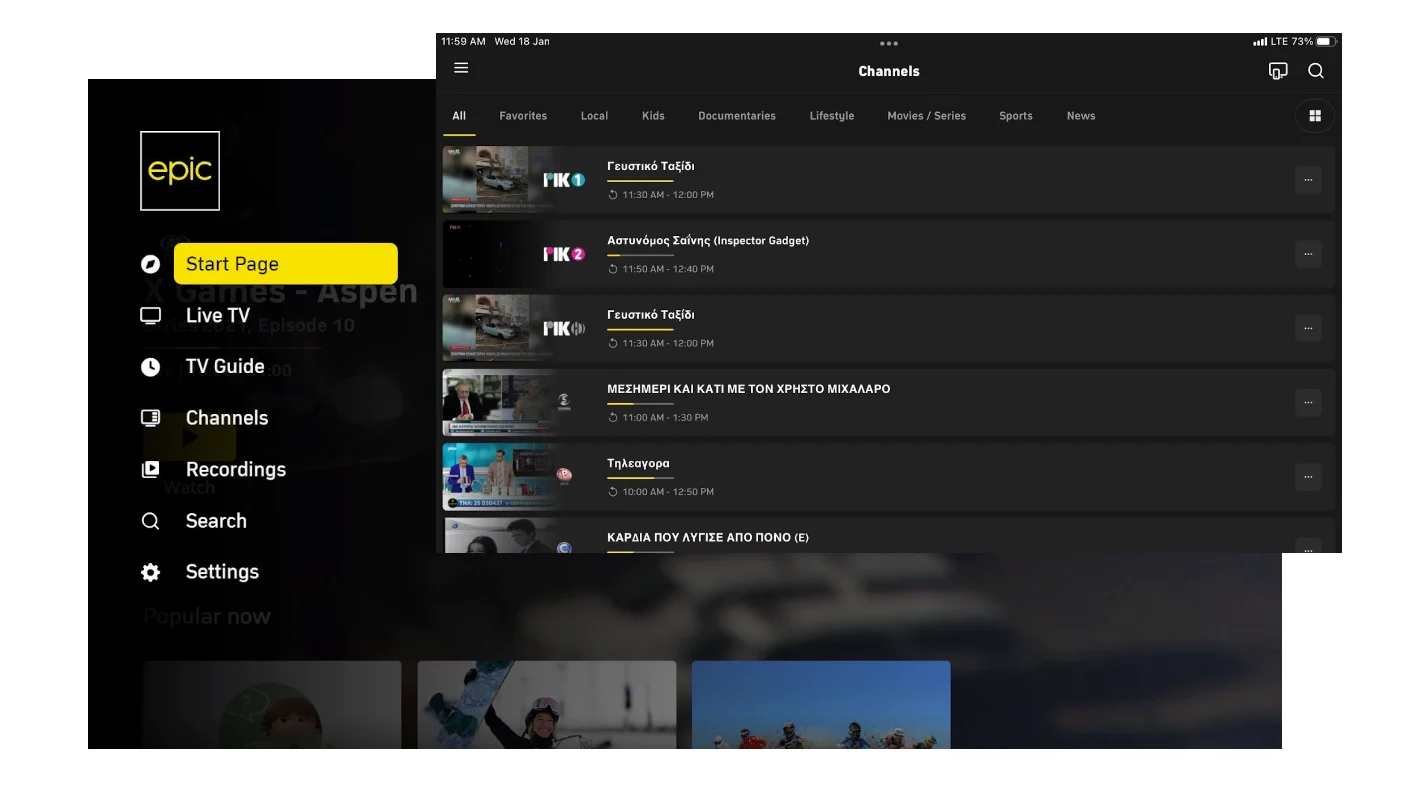
Task: Select the Sports category tab
Action: (1015, 115)
